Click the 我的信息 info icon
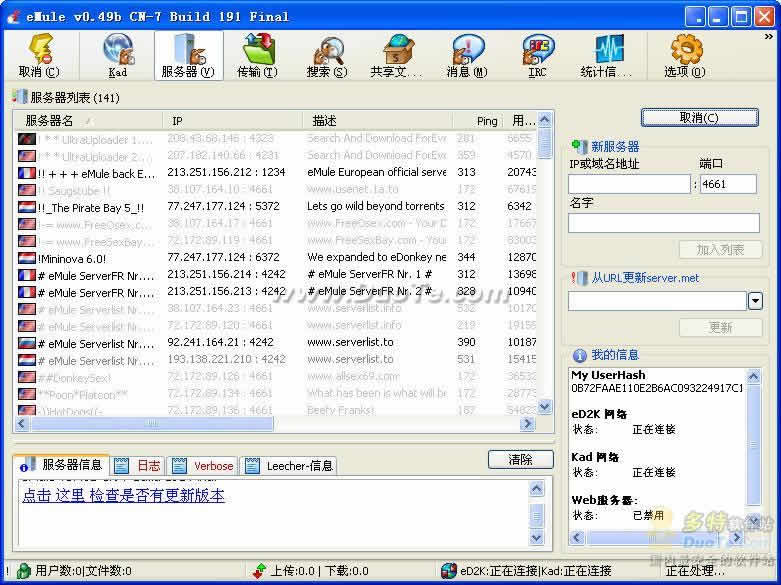The height and width of the screenshot is (585, 781). (x=579, y=355)
